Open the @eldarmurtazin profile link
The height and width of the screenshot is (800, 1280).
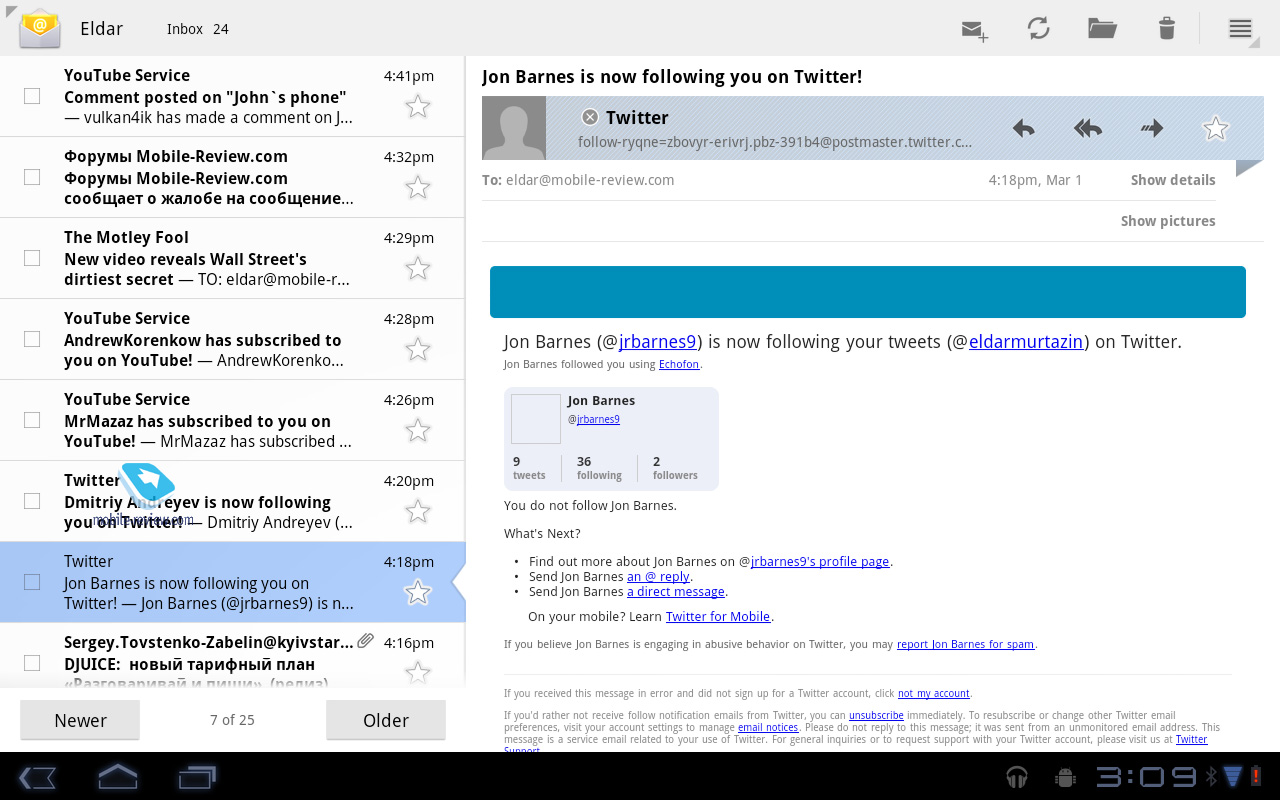click(x=1026, y=342)
